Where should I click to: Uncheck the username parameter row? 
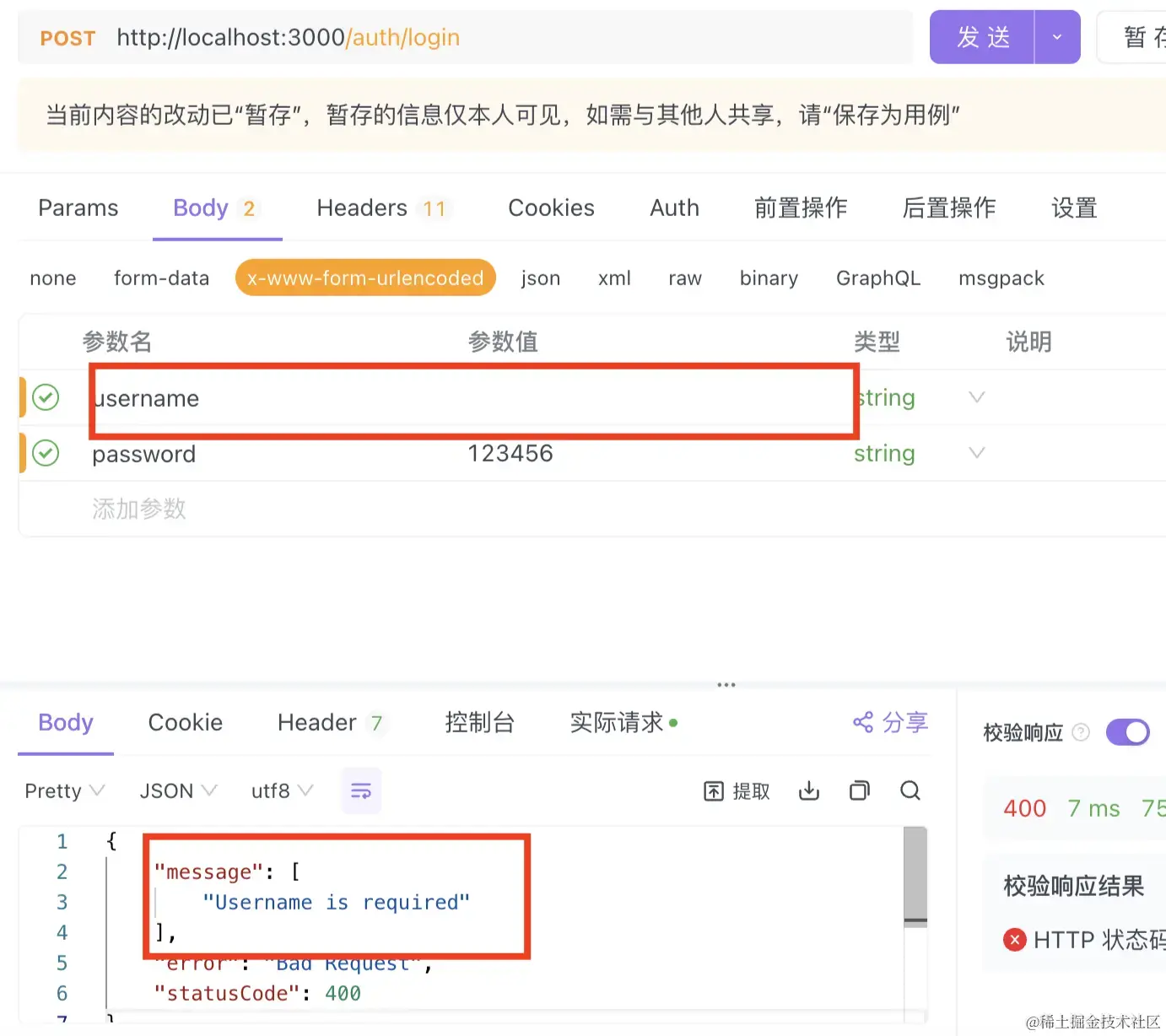pos(46,397)
